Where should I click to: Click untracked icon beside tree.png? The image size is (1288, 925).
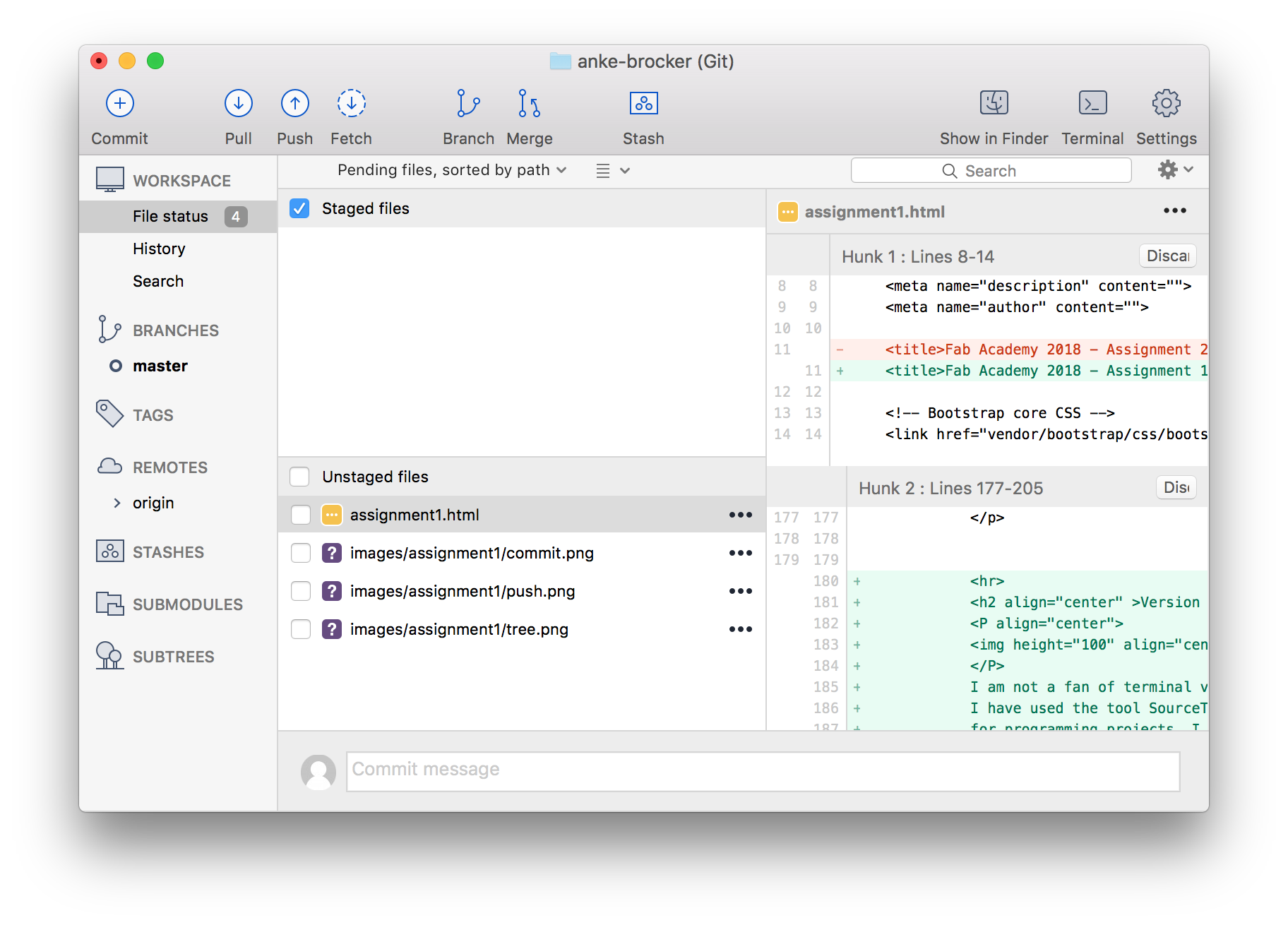pyautogui.click(x=331, y=629)
